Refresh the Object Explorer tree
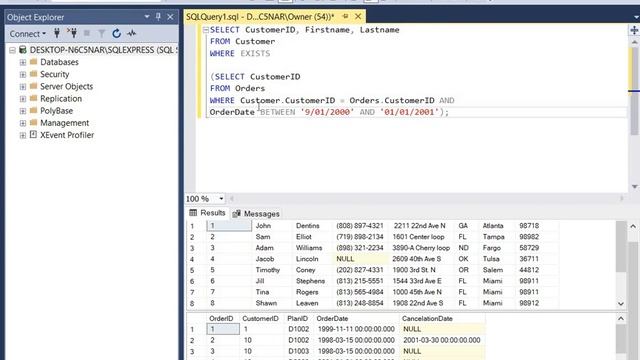Viewport: 640px width, 360px height. [x=116, y=33]
